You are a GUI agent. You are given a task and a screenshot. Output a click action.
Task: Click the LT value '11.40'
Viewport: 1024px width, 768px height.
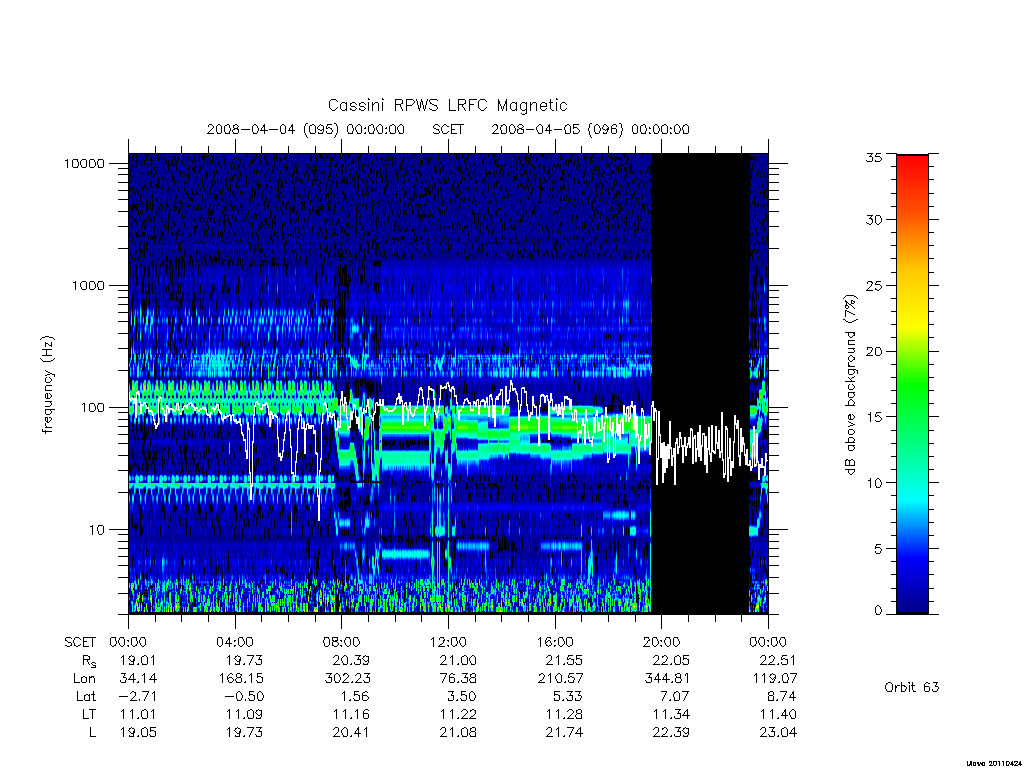778,714
